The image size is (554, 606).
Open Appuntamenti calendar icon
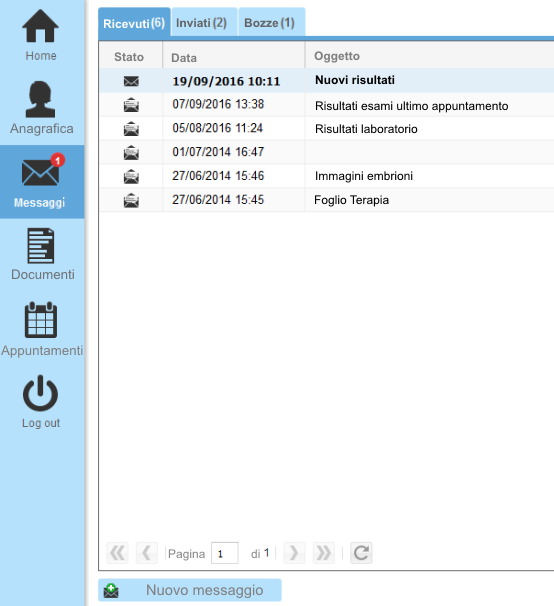[x=41, y=320]
